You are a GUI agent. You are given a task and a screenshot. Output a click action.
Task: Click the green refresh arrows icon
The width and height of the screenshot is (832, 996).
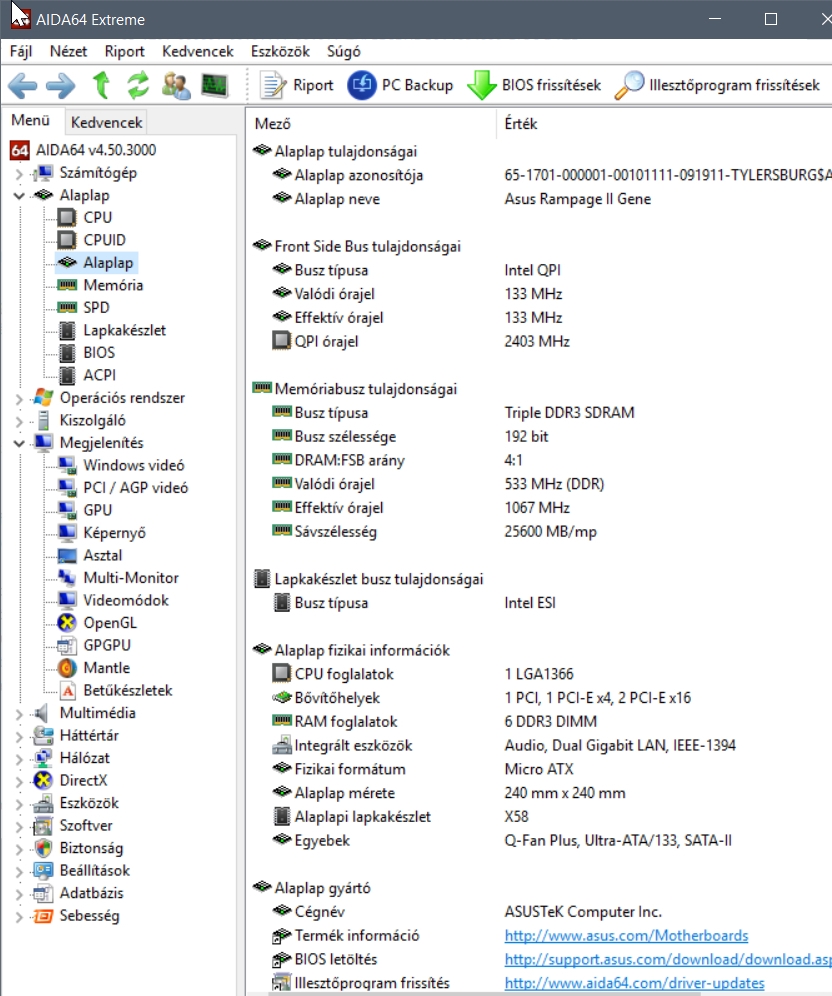tap(137, 85)
